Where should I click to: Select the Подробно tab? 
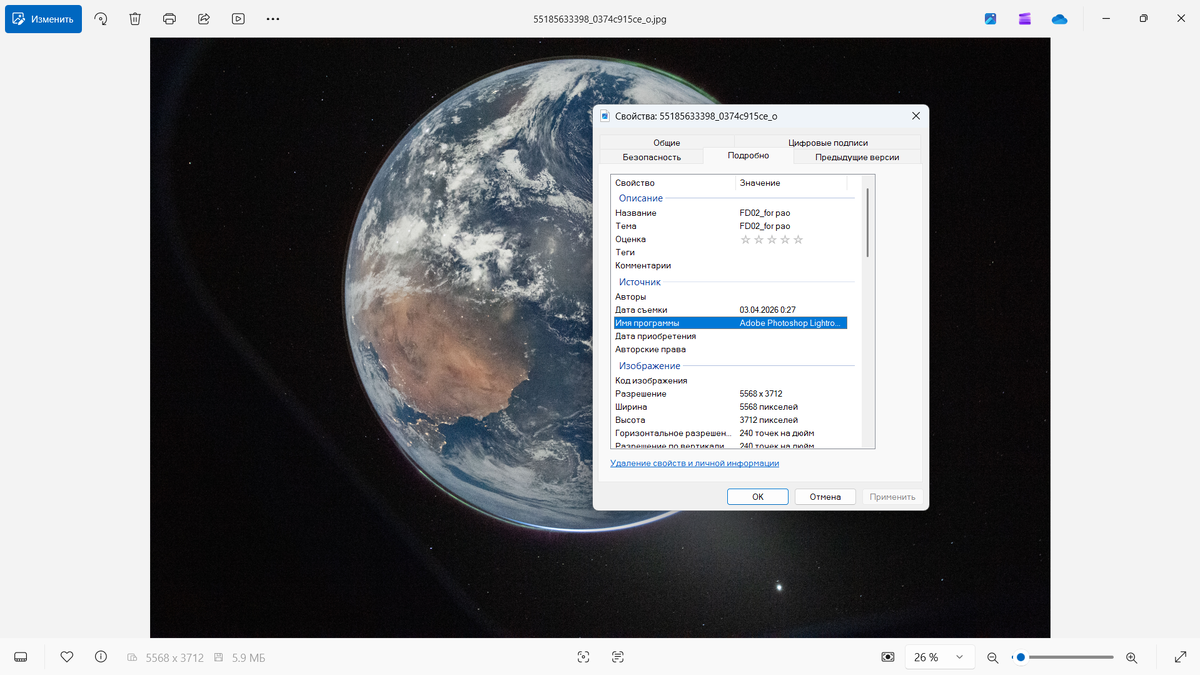[748, 156]
